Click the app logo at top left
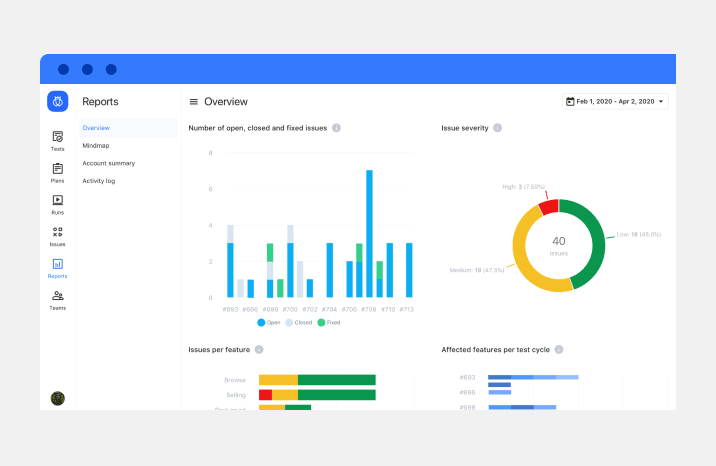The width and height of the screenshot is (716, 466). pos(58,102)
